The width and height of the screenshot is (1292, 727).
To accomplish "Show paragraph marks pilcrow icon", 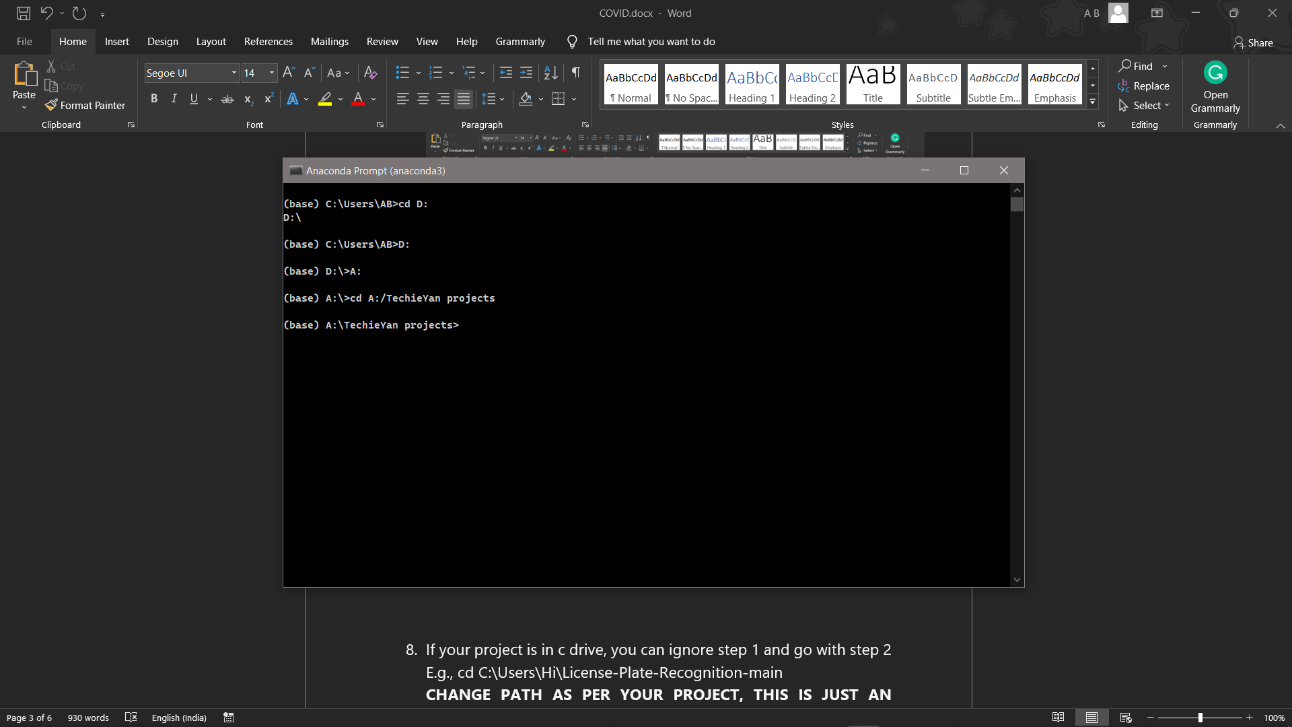I will [576, 73].
